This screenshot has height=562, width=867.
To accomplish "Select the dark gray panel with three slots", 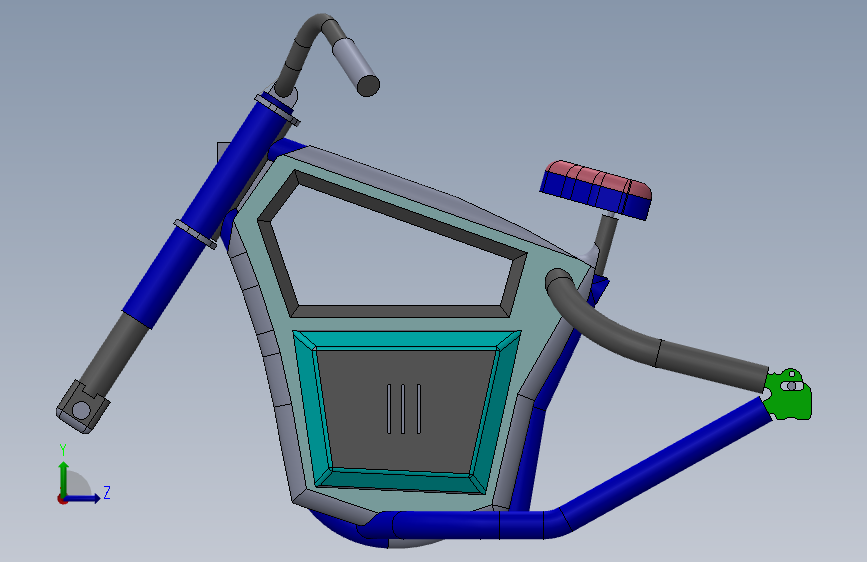I will (406, 409).
